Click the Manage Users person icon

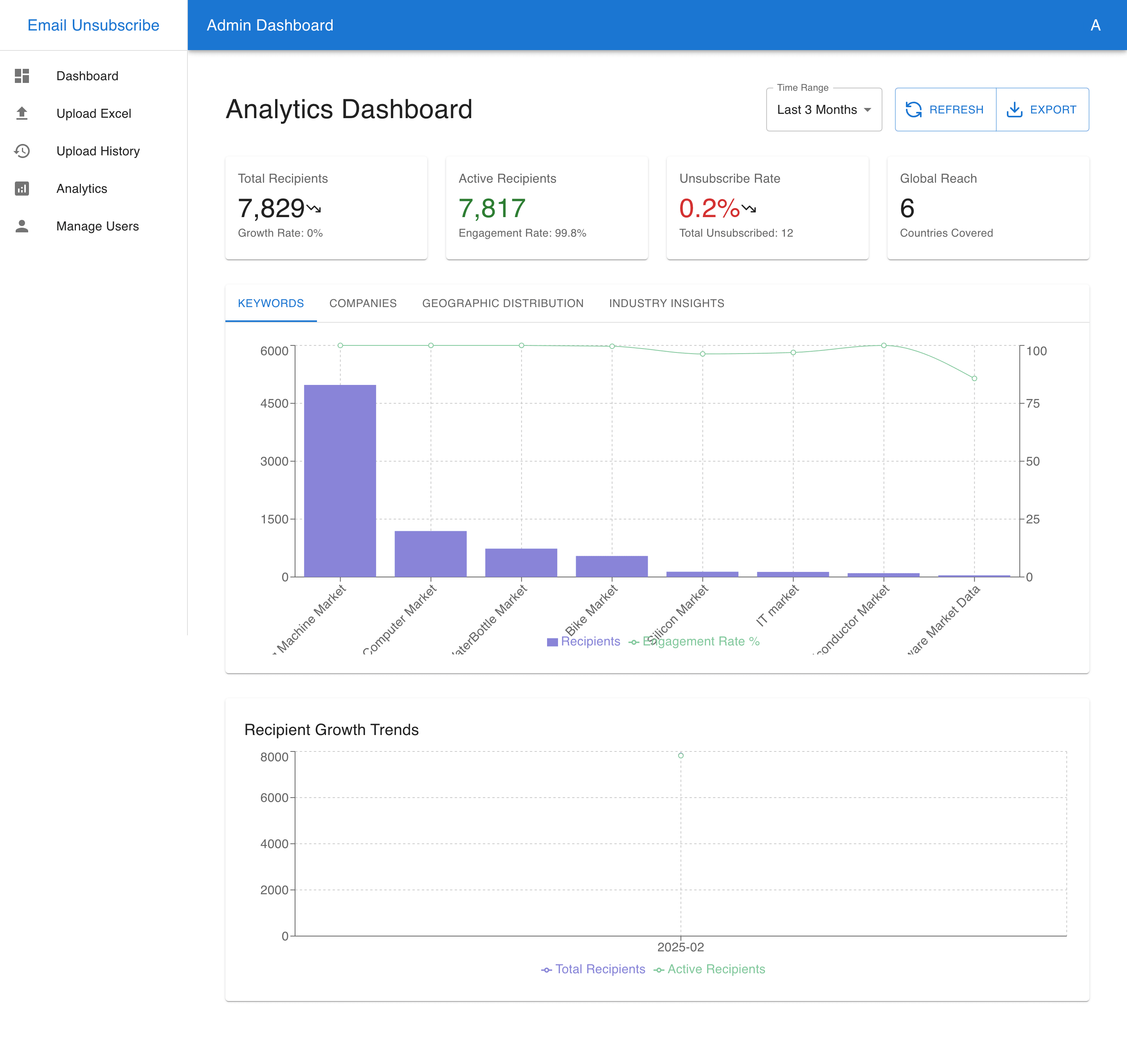coord(22,226)
